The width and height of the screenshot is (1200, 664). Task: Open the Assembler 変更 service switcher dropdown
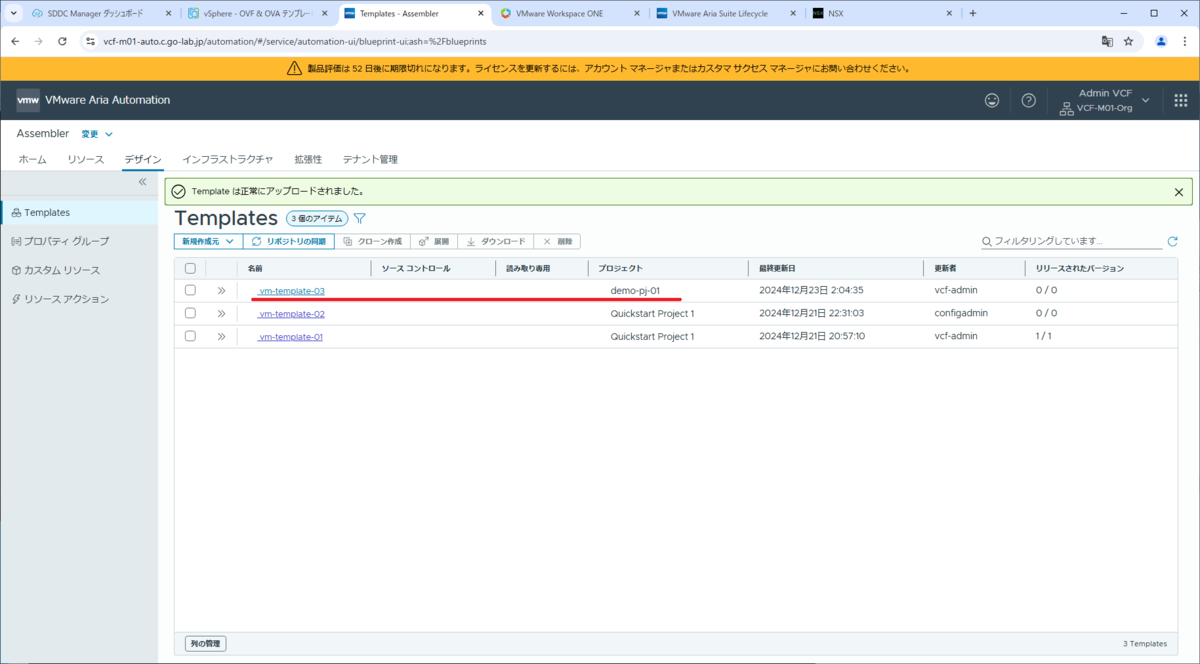click(97, 134)
